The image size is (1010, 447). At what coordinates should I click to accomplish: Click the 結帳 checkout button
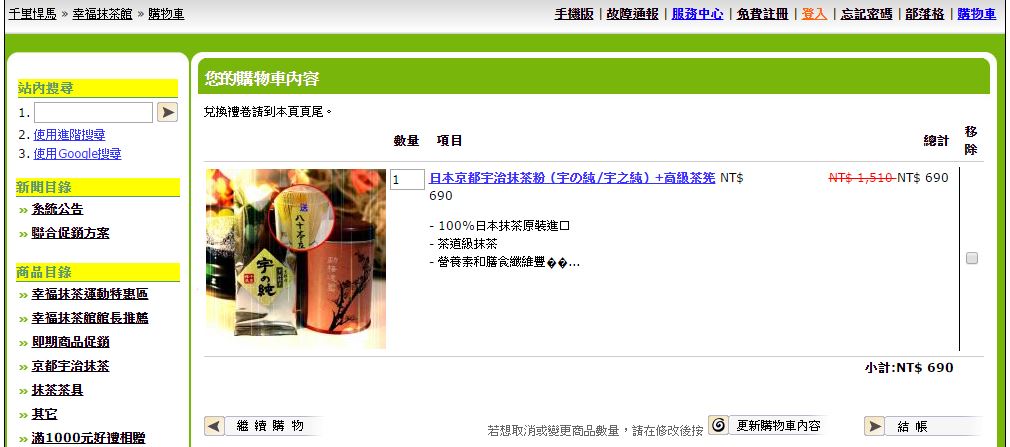pos(923,426)
